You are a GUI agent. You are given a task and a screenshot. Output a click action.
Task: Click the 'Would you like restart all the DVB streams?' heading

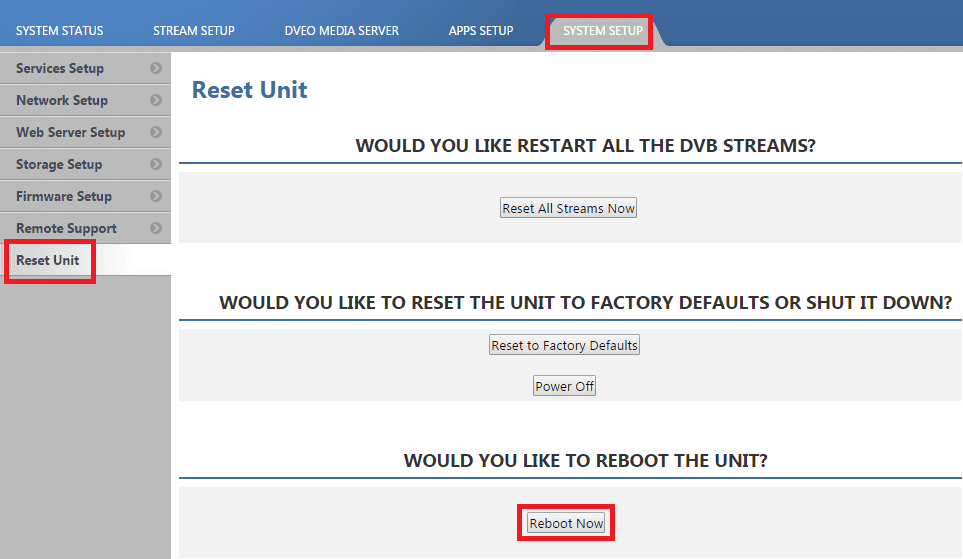click(585, 146)
